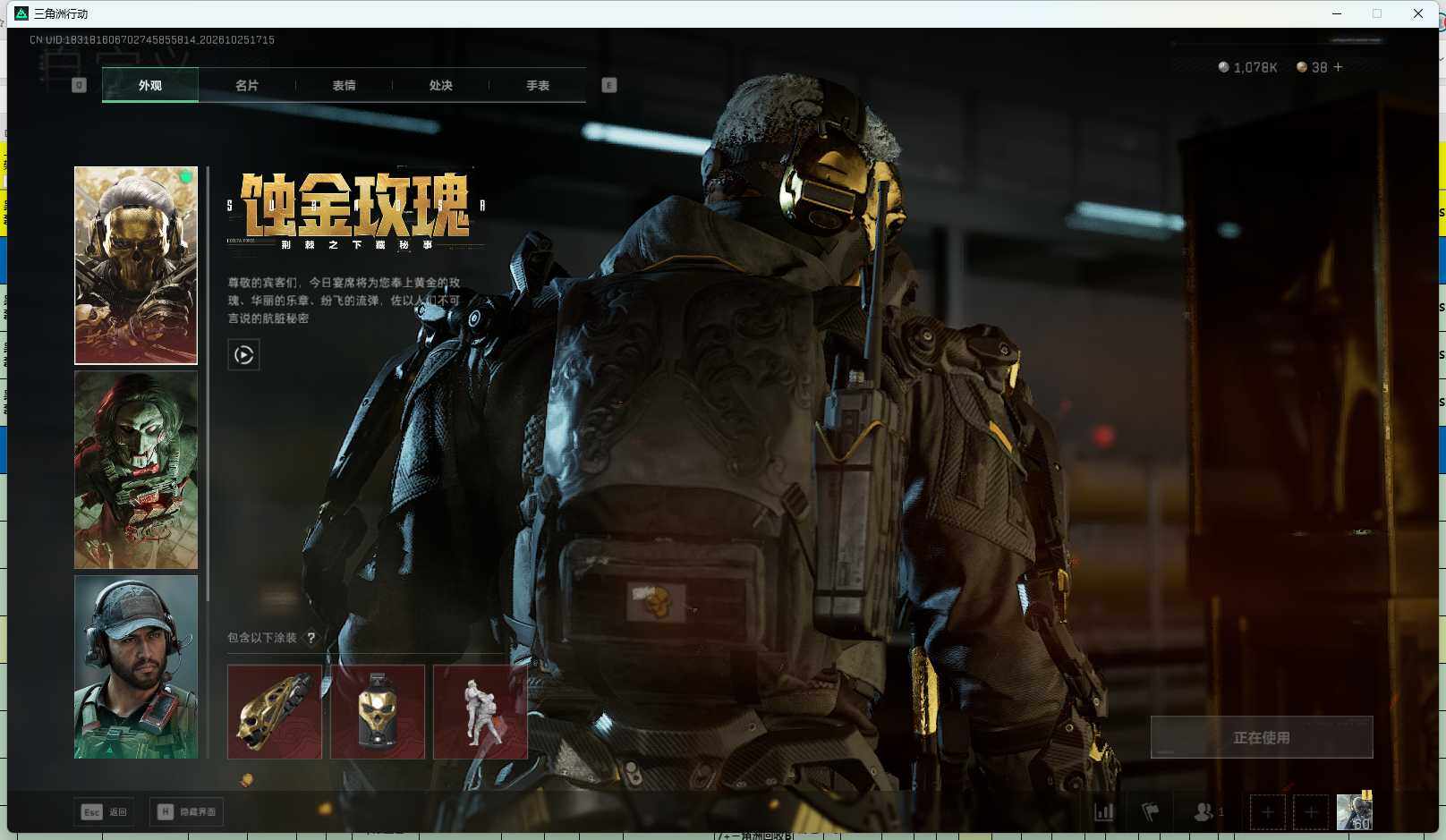Switch to the 外观 tab
Screen dimensions: 1446x840
[x=150, y=85]
